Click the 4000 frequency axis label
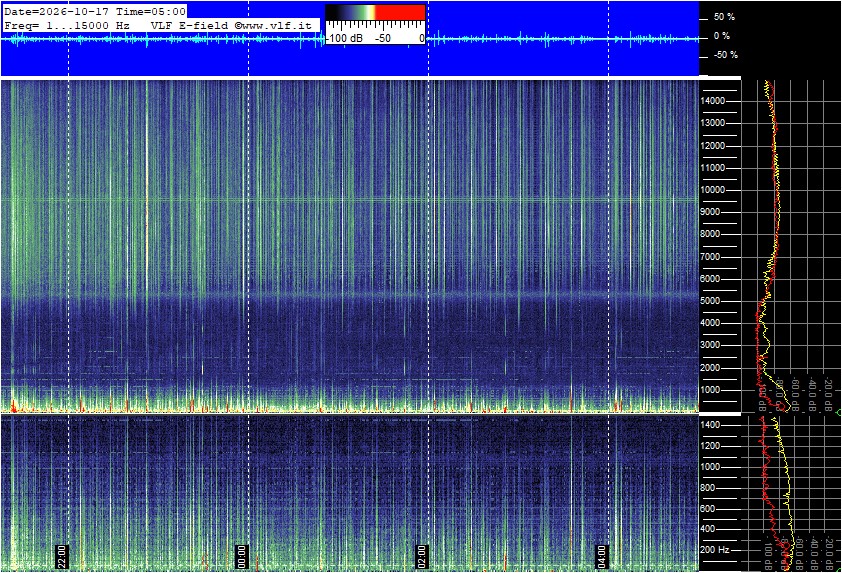 coord(710,323)
